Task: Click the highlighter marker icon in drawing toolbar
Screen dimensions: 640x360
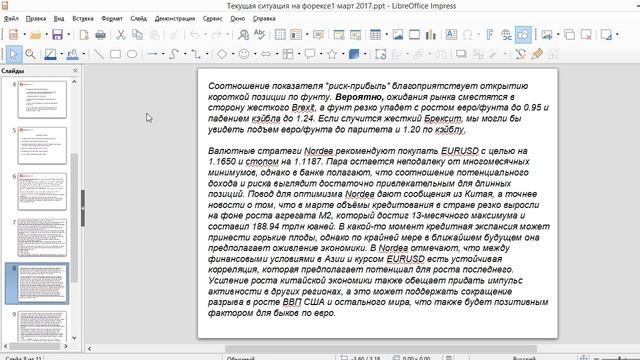Action: click(x=537, y=54)
